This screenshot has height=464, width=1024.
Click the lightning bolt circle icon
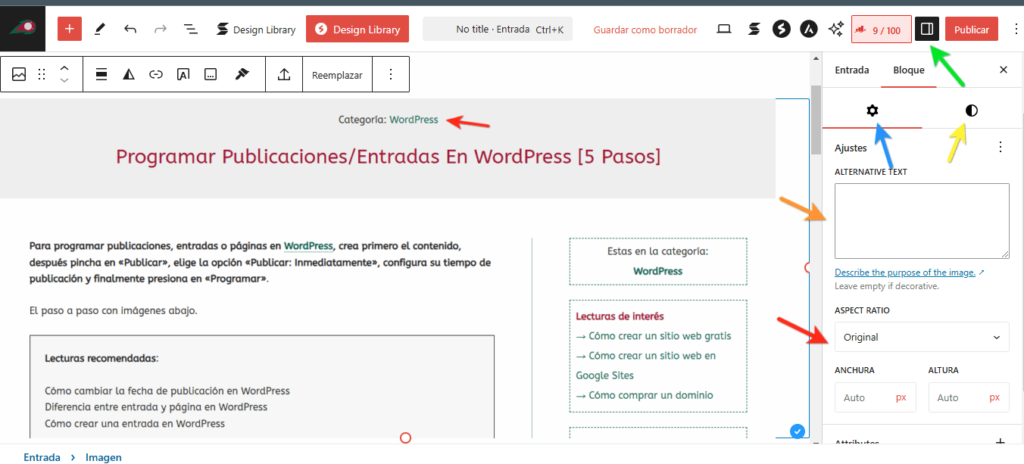point(782,29)
